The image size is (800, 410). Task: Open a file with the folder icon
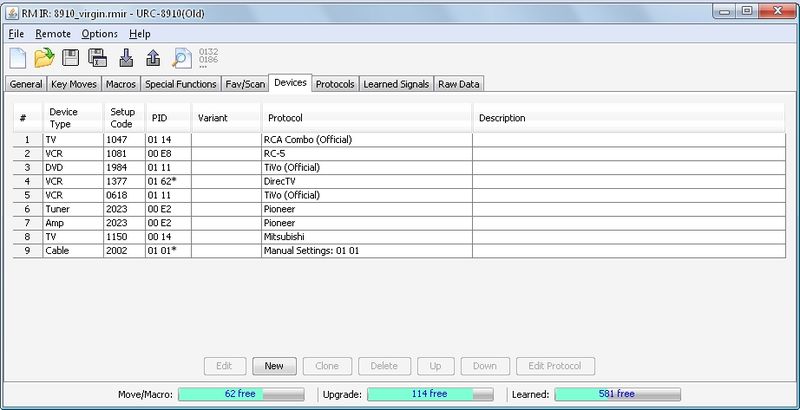pos(44,58)
